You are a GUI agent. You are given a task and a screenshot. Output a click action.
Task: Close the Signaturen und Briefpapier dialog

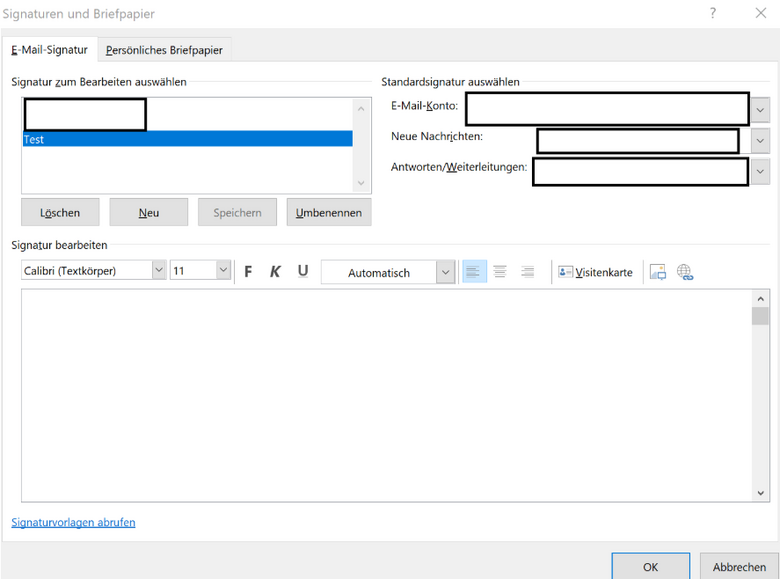click(761, 13)
